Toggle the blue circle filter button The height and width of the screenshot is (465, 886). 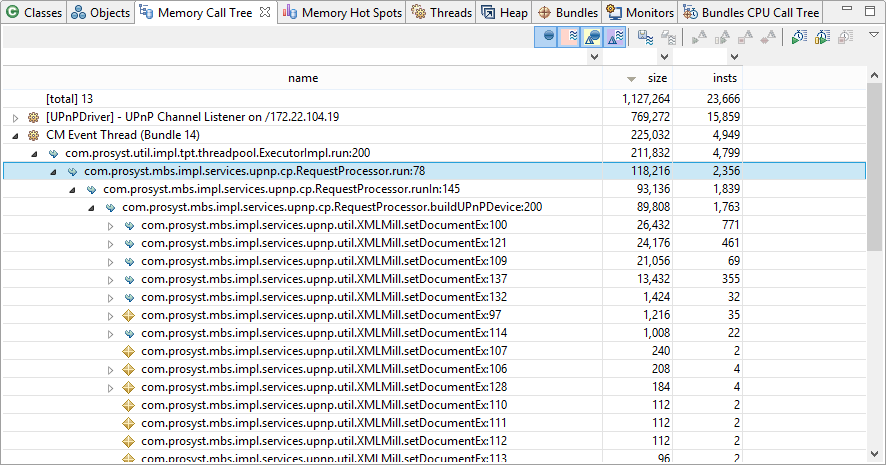click(x=547, y=37)
